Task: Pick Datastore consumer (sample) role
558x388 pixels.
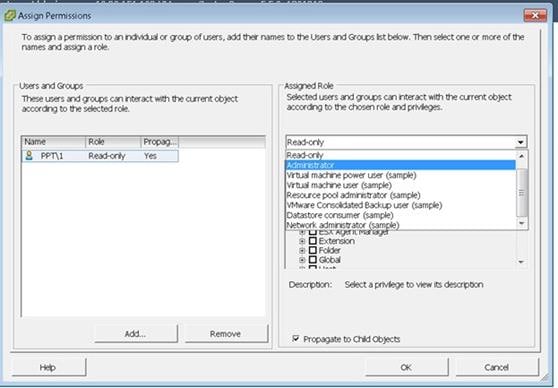Action: (x=400, y=215)
